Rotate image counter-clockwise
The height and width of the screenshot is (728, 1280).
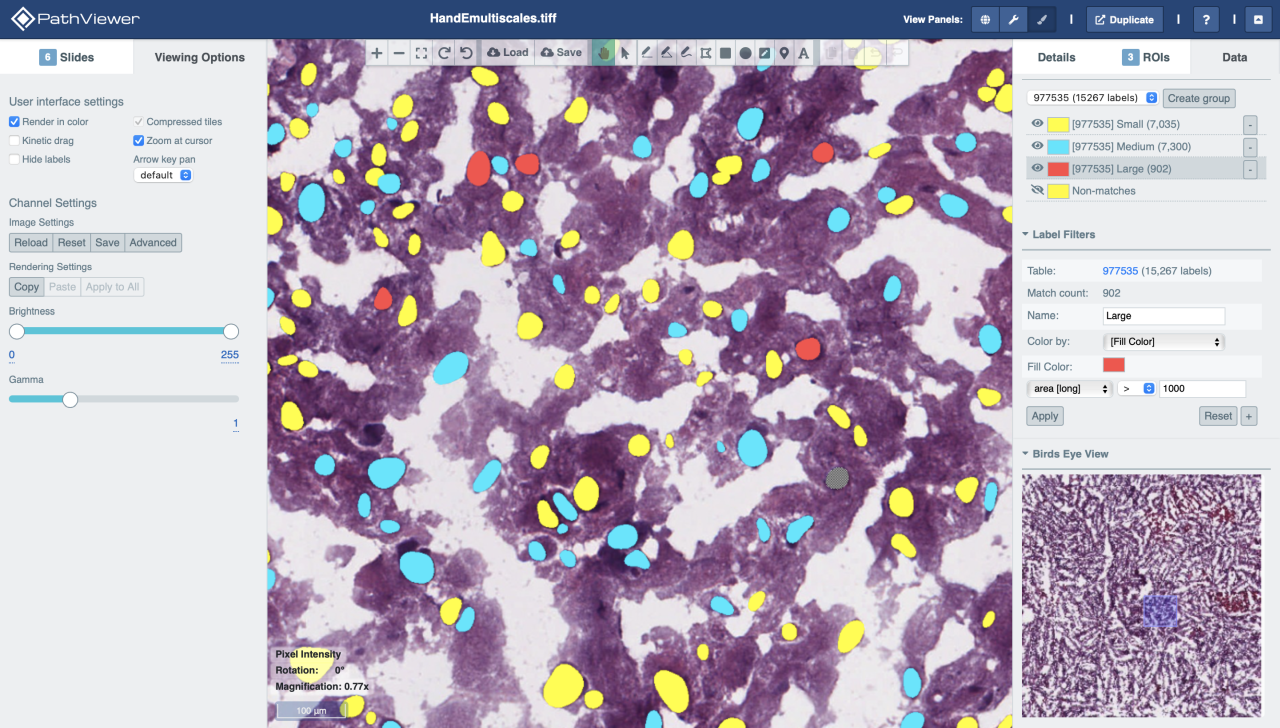466,53
